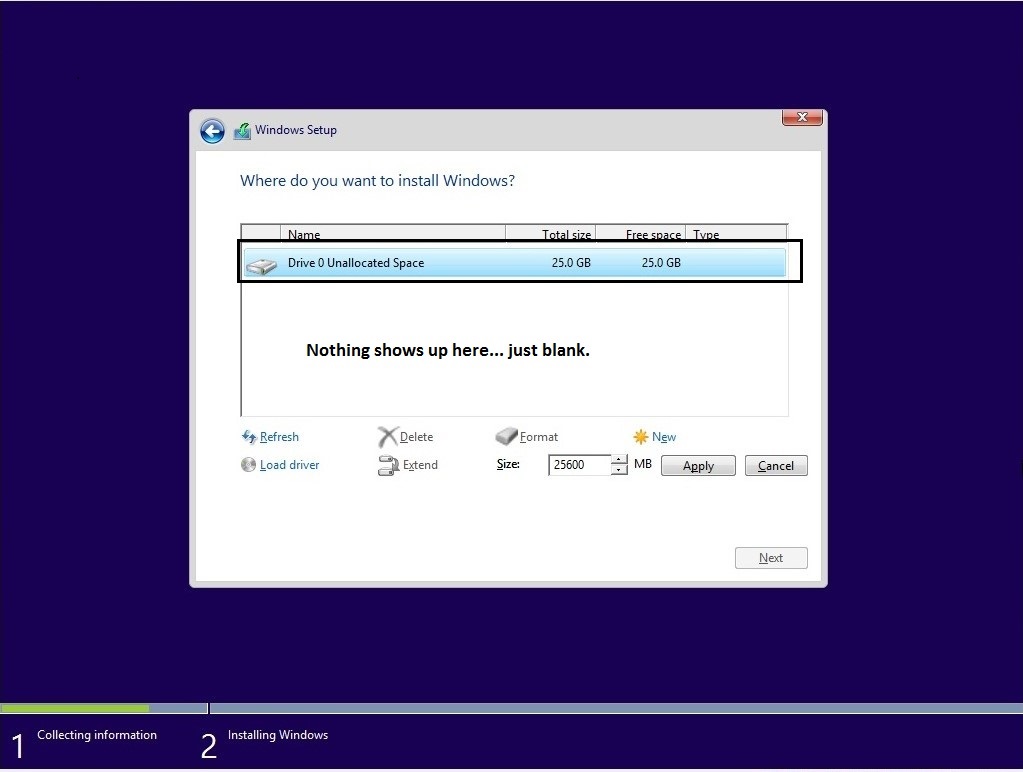Image resolution: width=1023 pixels, height=772 pixels.
Task: Click the Extend partition icon
Action: (x=388, y=465)
